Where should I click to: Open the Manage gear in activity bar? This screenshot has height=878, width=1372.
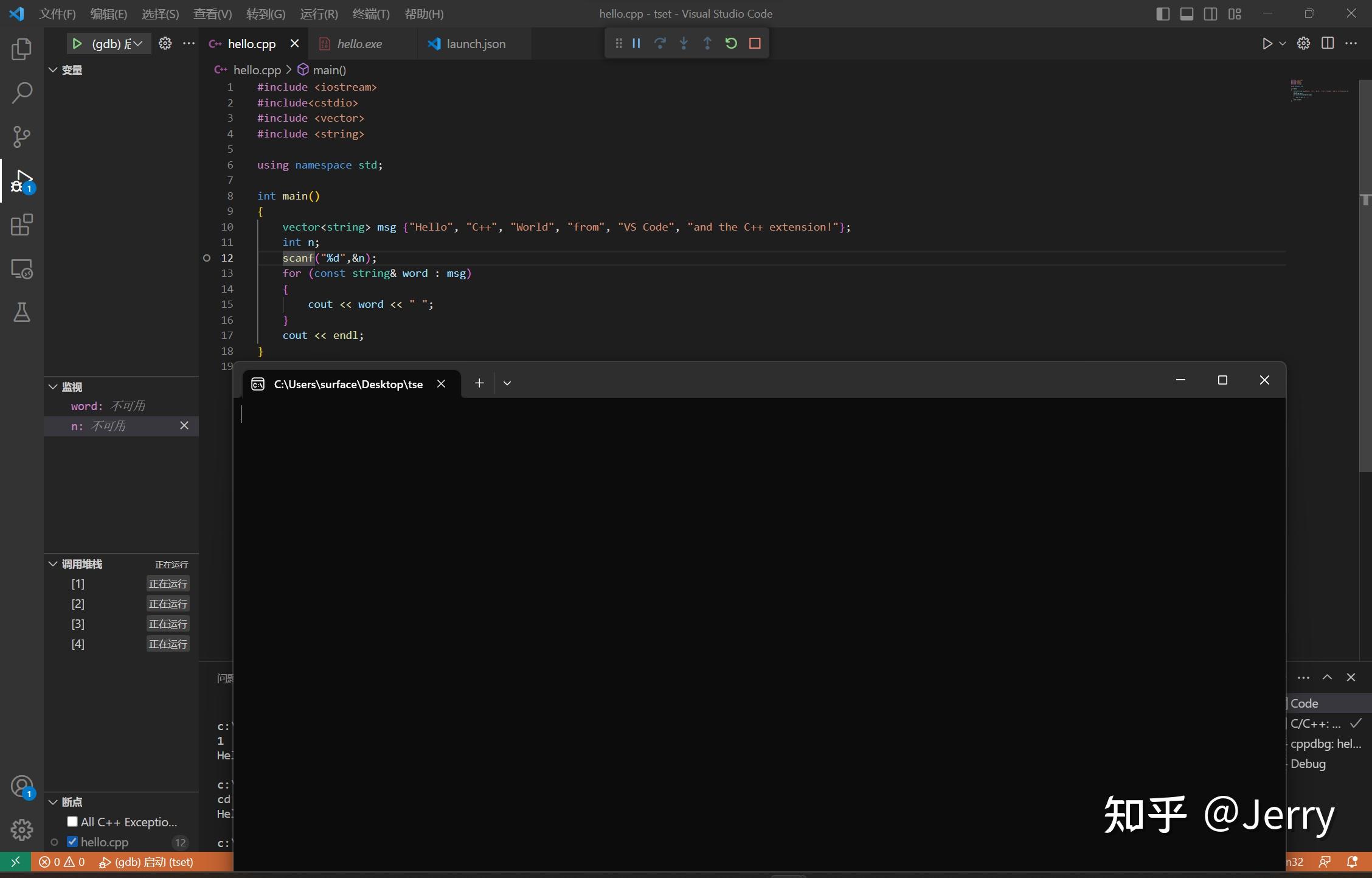click(x=22, y=829)
